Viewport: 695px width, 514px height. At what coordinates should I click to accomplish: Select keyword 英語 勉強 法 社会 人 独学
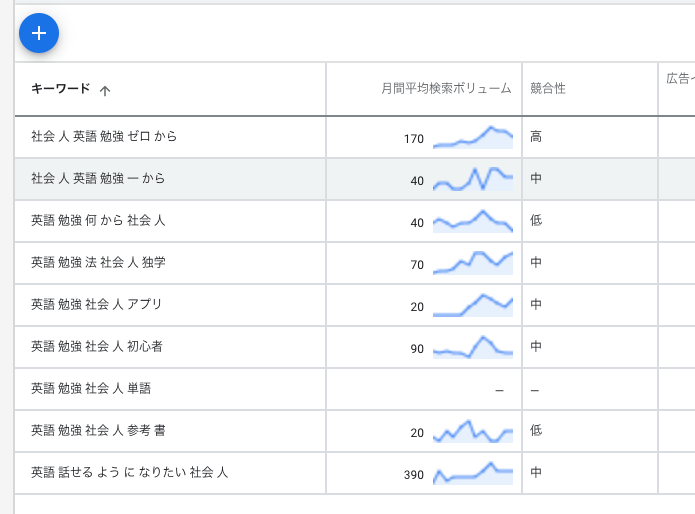pyautogui.click(x=98, y=262)
